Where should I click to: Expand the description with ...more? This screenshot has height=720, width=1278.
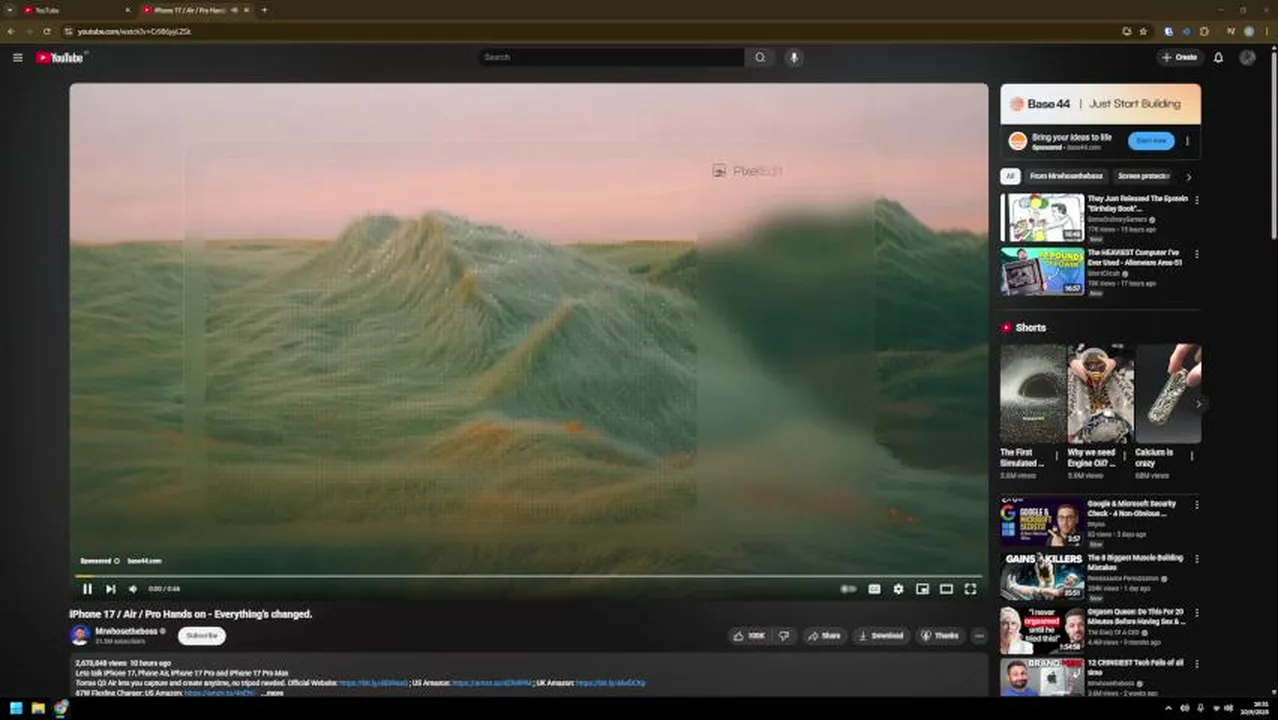click(x=273, y=692)
